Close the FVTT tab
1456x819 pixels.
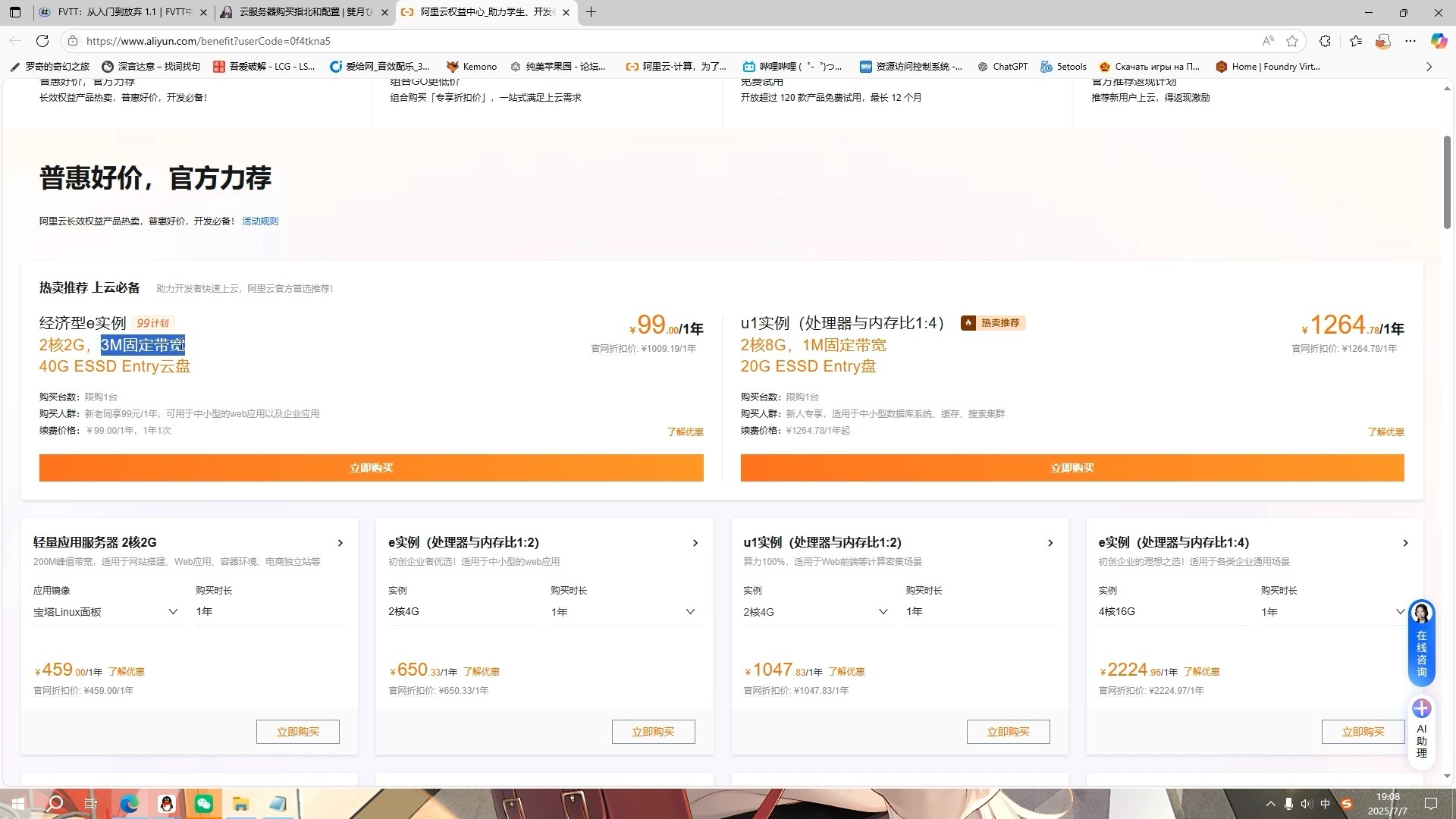(203, 12)
